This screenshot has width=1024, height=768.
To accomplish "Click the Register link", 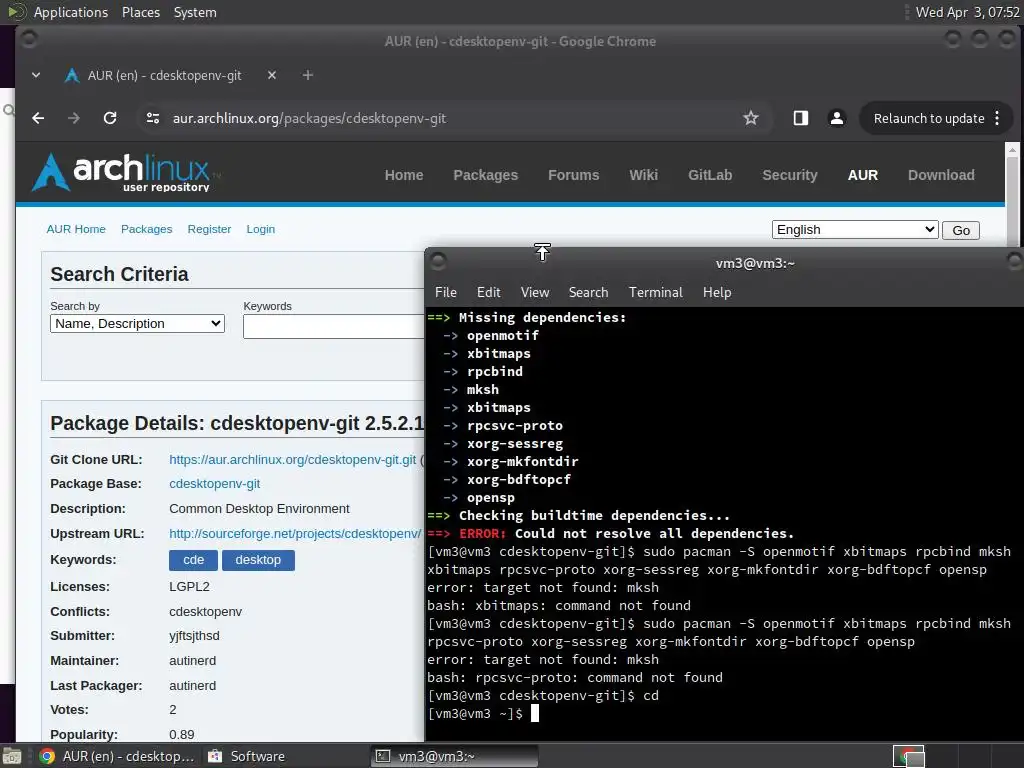I will (x=209, y=229).
